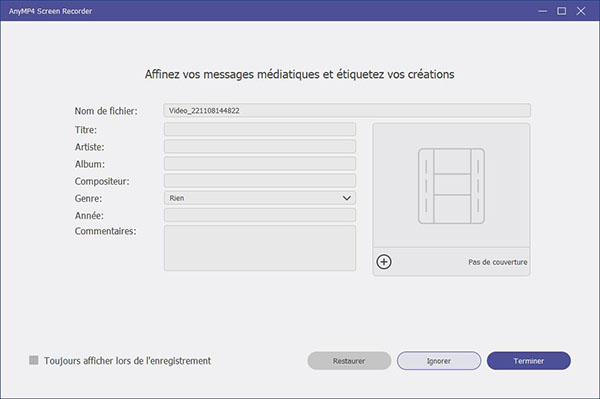Click the film strip cover placeholder

452,186
